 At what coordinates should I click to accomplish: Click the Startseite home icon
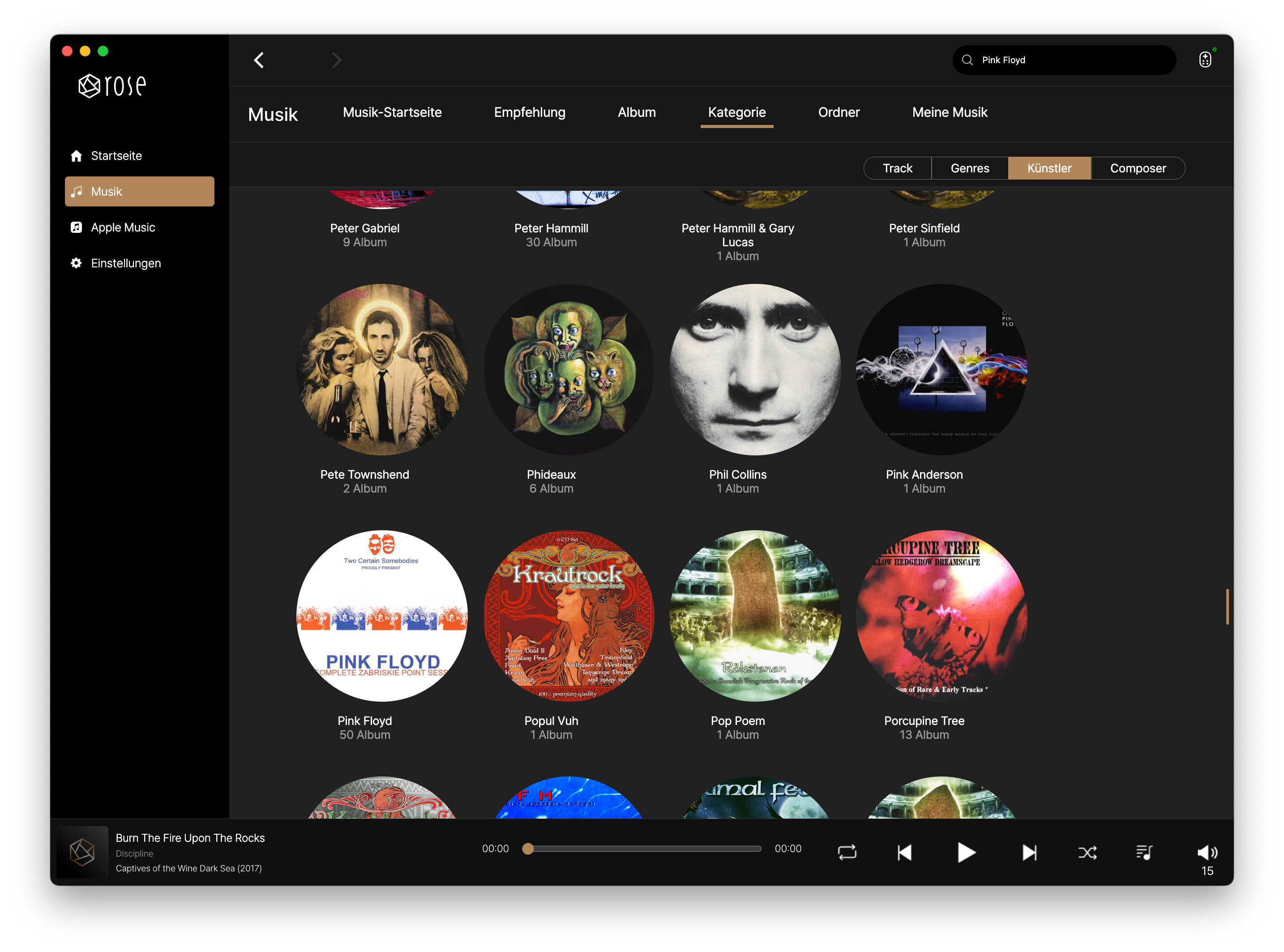76,155
